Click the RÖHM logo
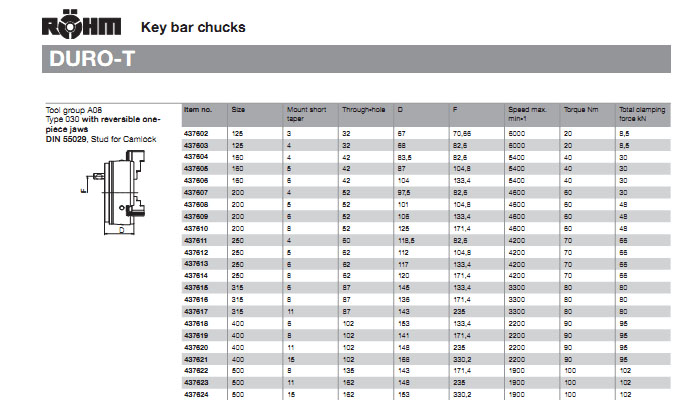Image resolution: width=700 pixels, height=400 pixels. [83, 26]
